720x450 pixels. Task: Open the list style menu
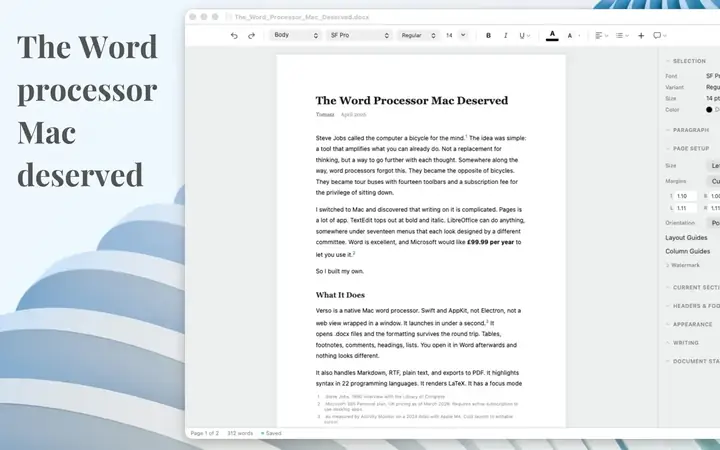click(622, 35)
